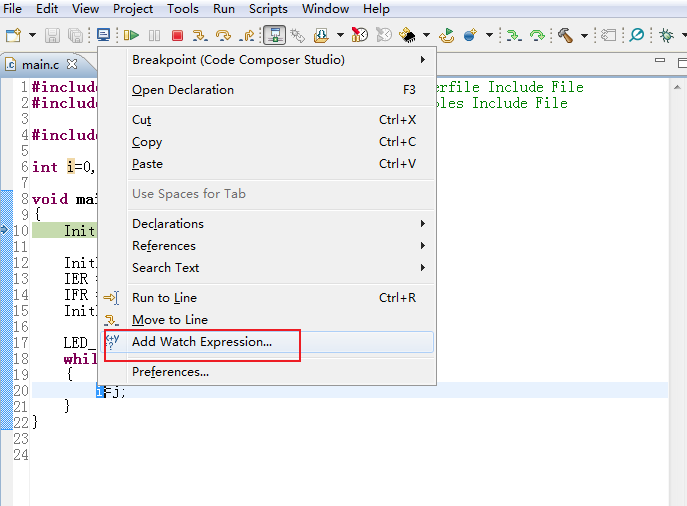
Task: Open the Window menu
Action: pyautogui.click(x=326, y=9)
